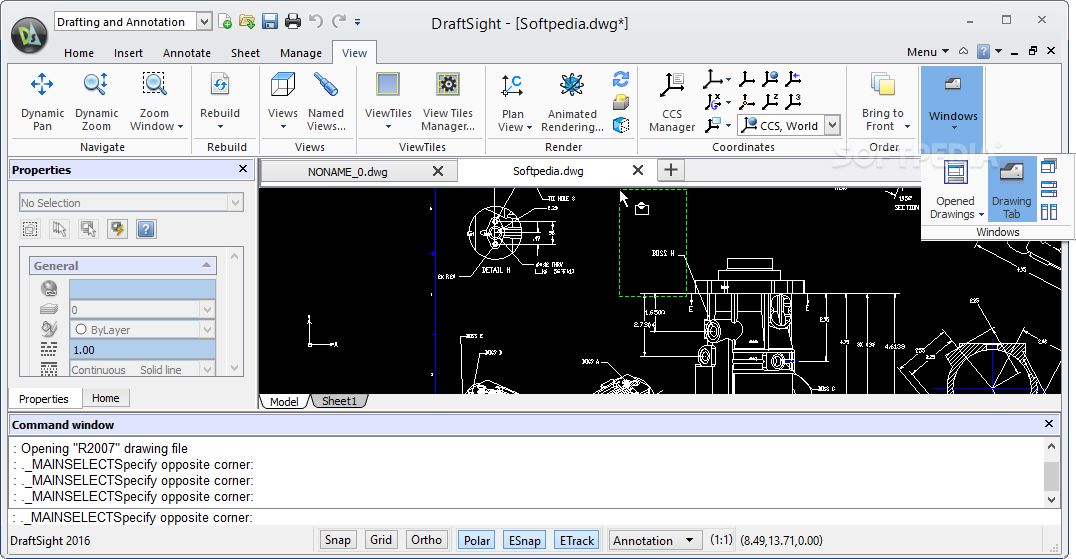The width and height of the screenshot is (1076, 559).
Task: Toggle the Drawing Tab display
Action: 1011,189
